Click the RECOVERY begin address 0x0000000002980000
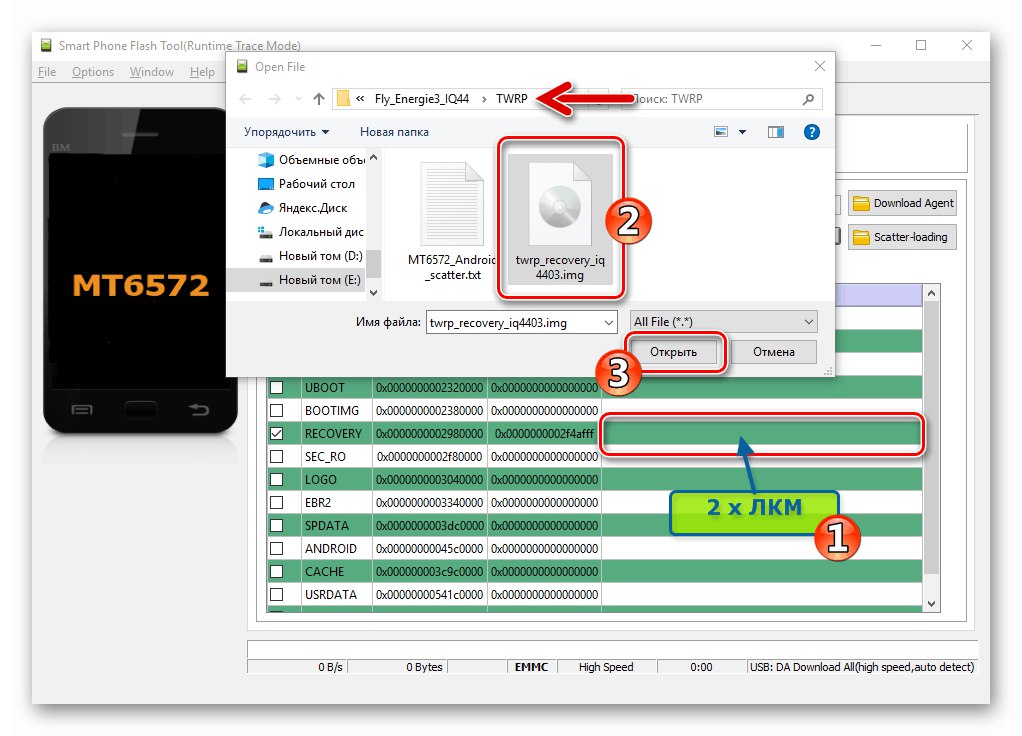The width and height of the screenshot is (1022, 736). pyautogui.click(x=430, y=434)
